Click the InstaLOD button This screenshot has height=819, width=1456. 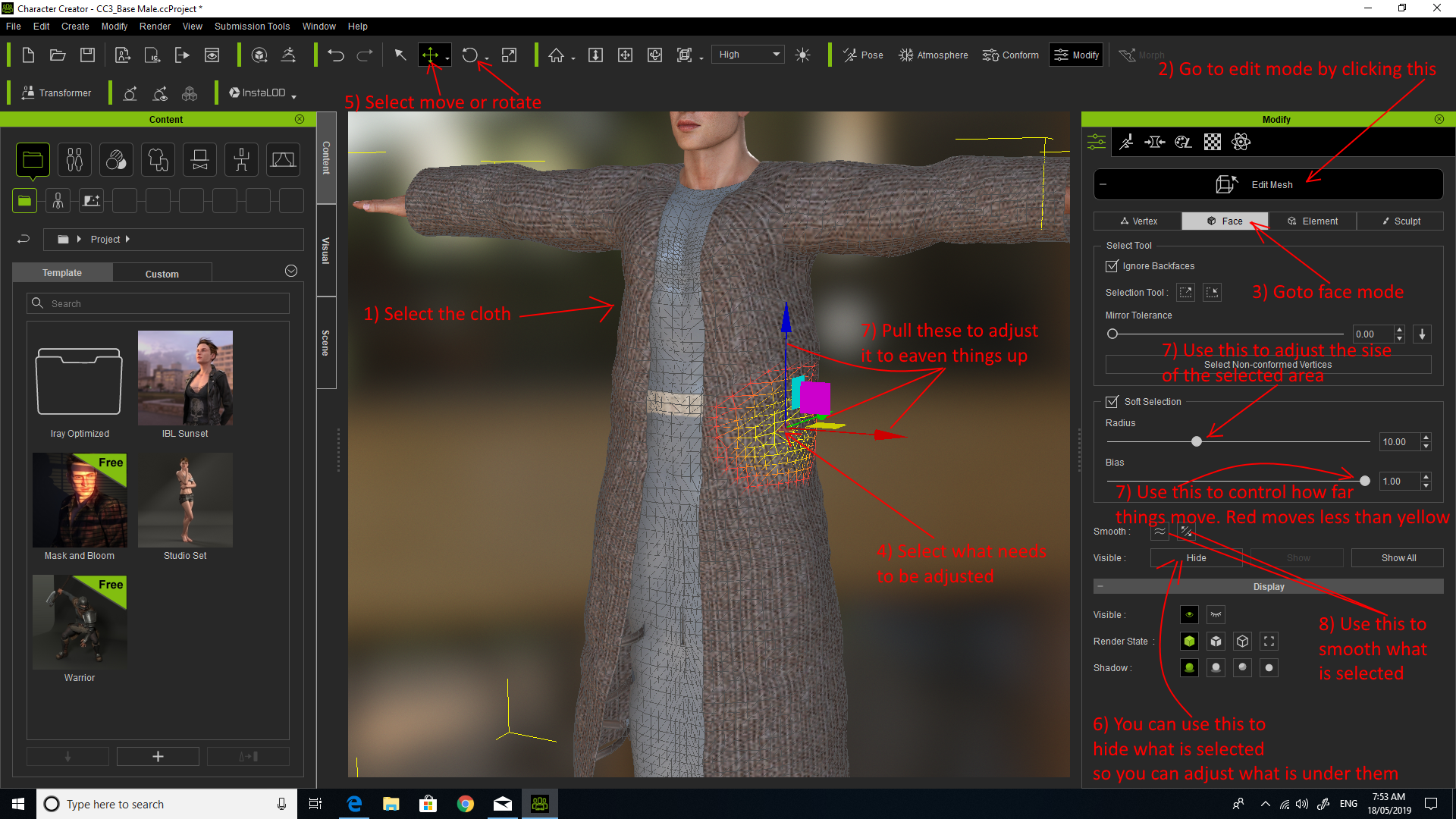pos(258,93)
